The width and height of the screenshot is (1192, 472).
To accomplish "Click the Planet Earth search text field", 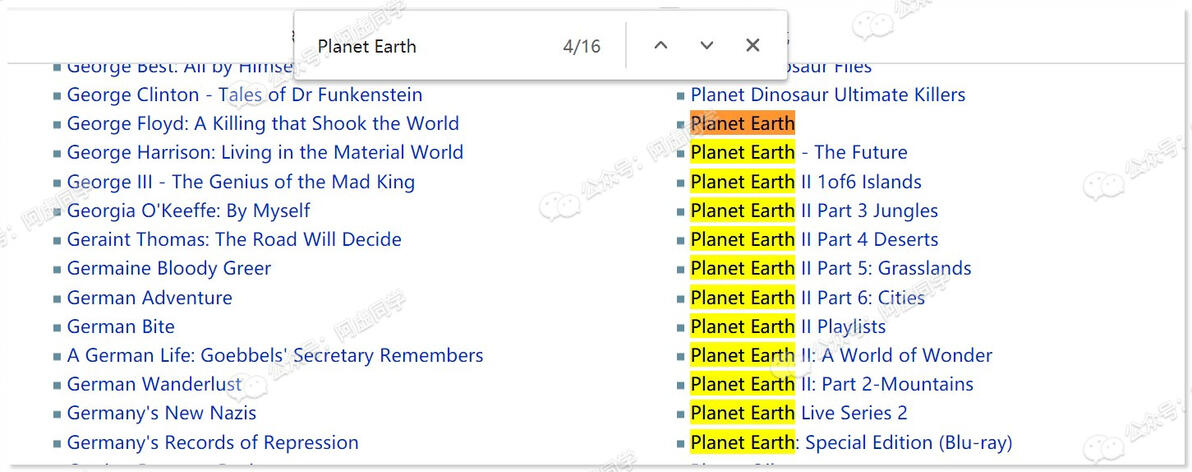I will coord(433,46).
